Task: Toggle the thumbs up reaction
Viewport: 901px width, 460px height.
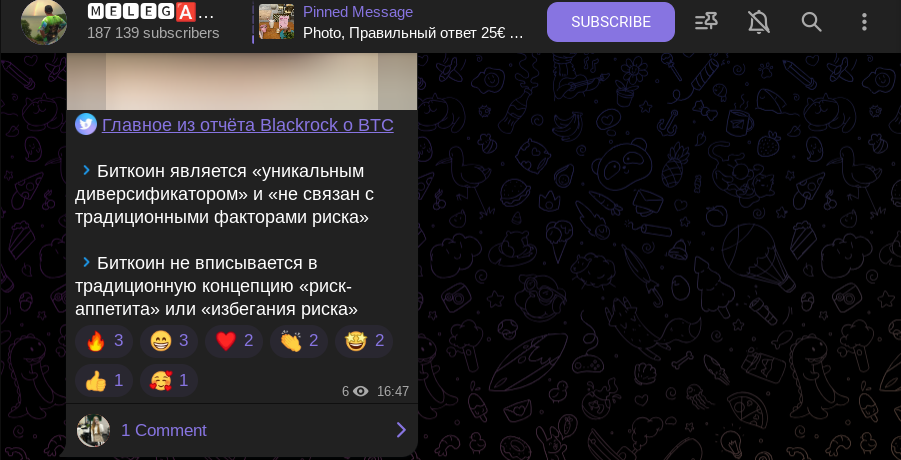Action: pyautogui.click(x=104, y=380)
